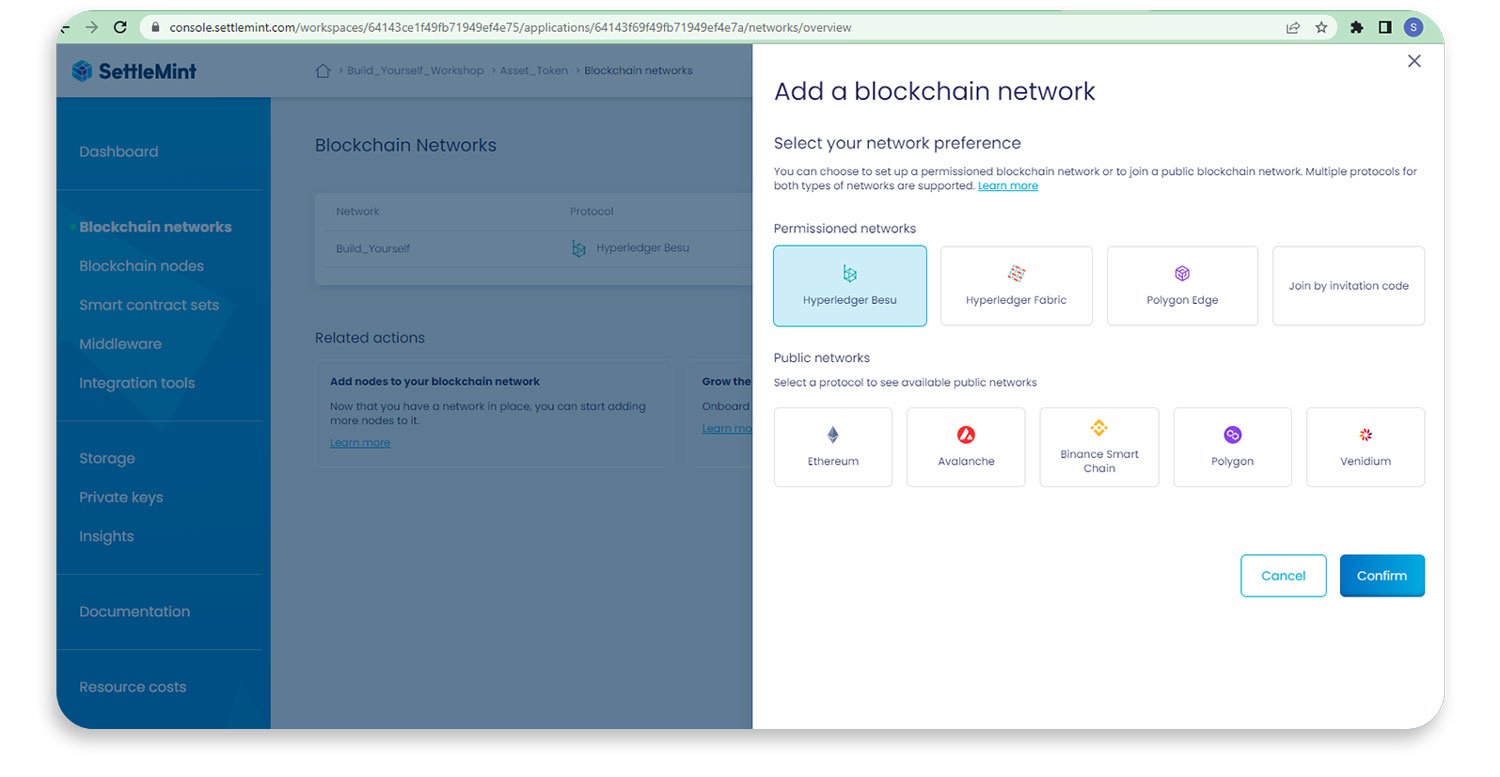Click the Cancel button
Image resolution: width=1500 pixels, height=777 pixels.
[1283, 576]
